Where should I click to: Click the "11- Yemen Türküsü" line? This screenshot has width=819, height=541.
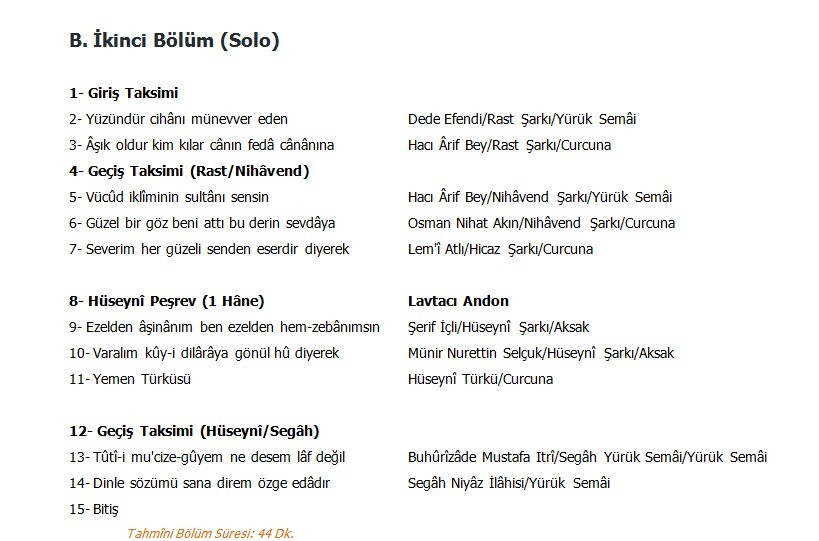(130, 379)
